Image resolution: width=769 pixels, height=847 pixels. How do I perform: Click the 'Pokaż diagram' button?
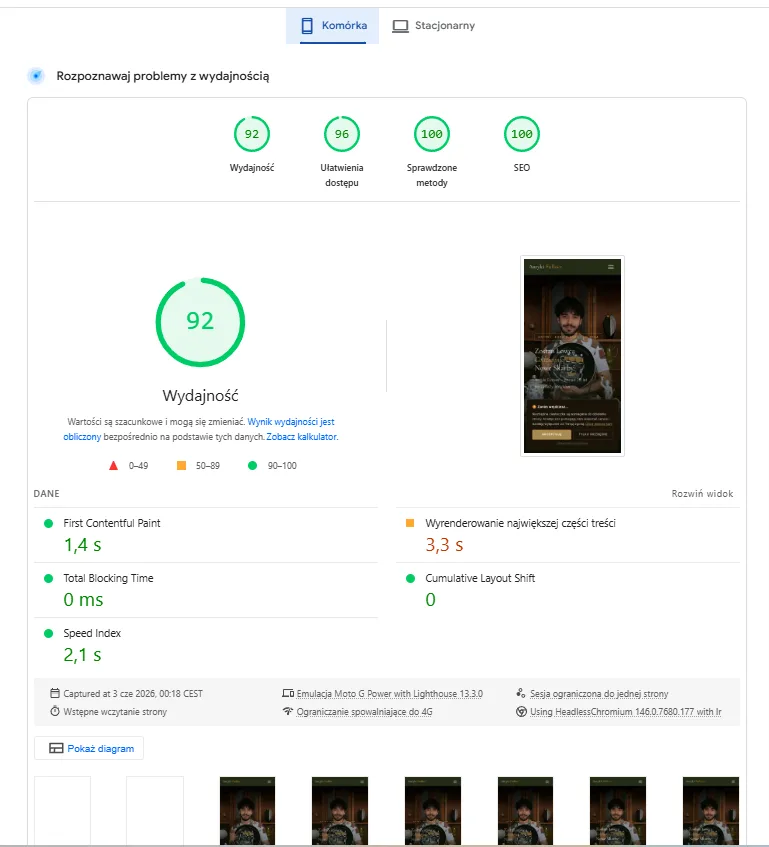click(x=89, y=748)
